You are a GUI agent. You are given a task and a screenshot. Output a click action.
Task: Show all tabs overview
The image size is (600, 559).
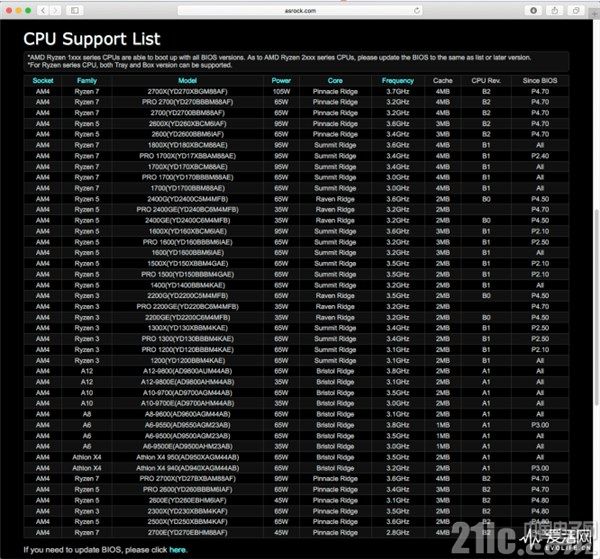point(576,10)
